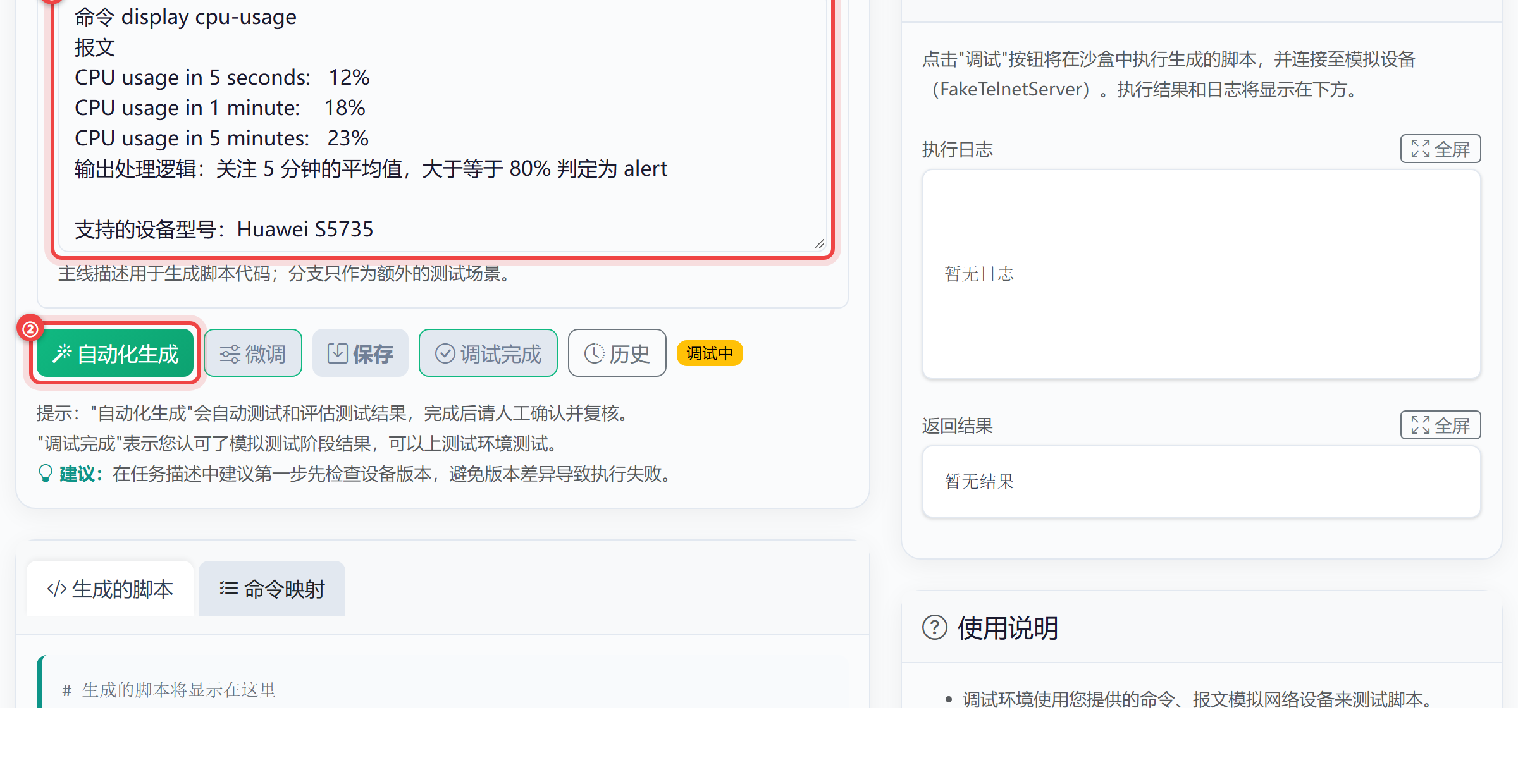Click the checkmark circle icon on 调试完成
The width and height of the screenshot is (1518, 784).
(x=445, y=353)
